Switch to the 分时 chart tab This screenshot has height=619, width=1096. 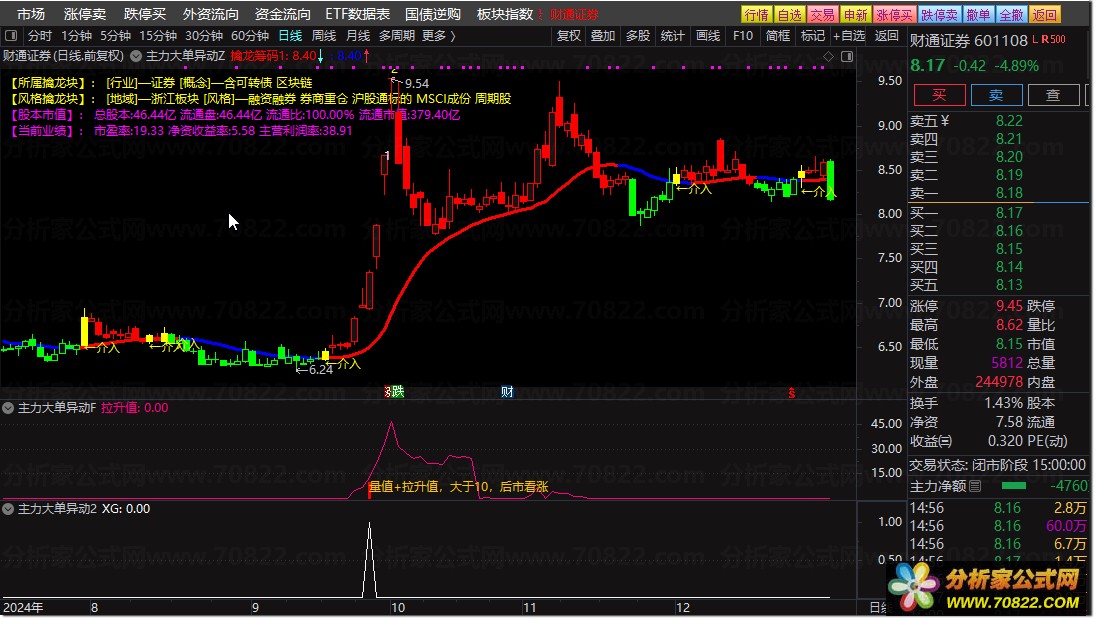(40, 35)
